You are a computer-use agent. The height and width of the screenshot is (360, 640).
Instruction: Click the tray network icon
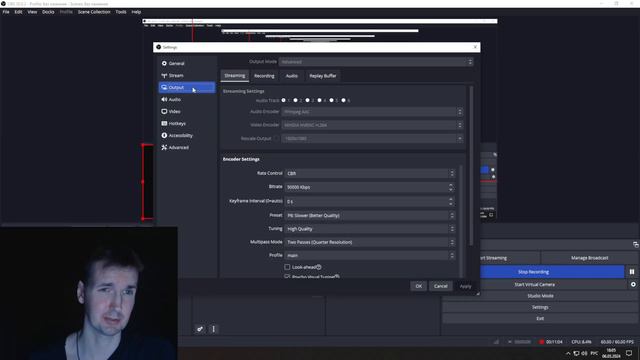(576, 353)
